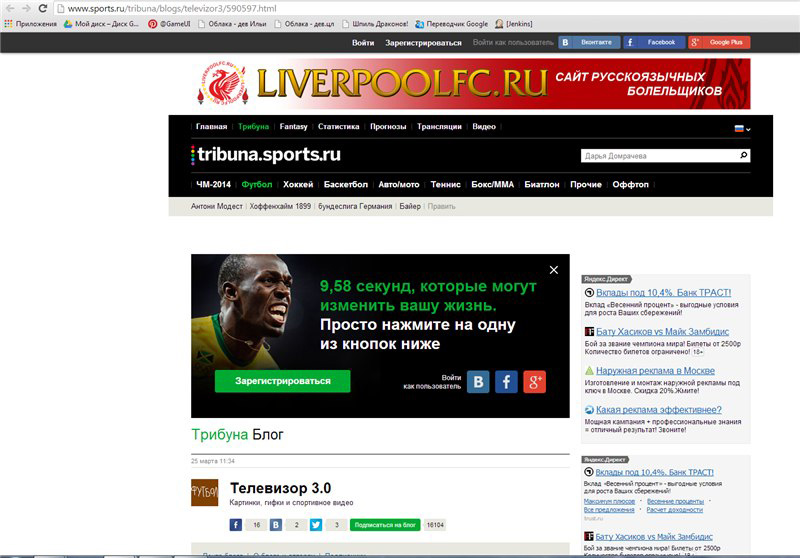Screen dimensions: 800x558
Task: Open the Приложения apps bookmark
Action: [31, 23]
